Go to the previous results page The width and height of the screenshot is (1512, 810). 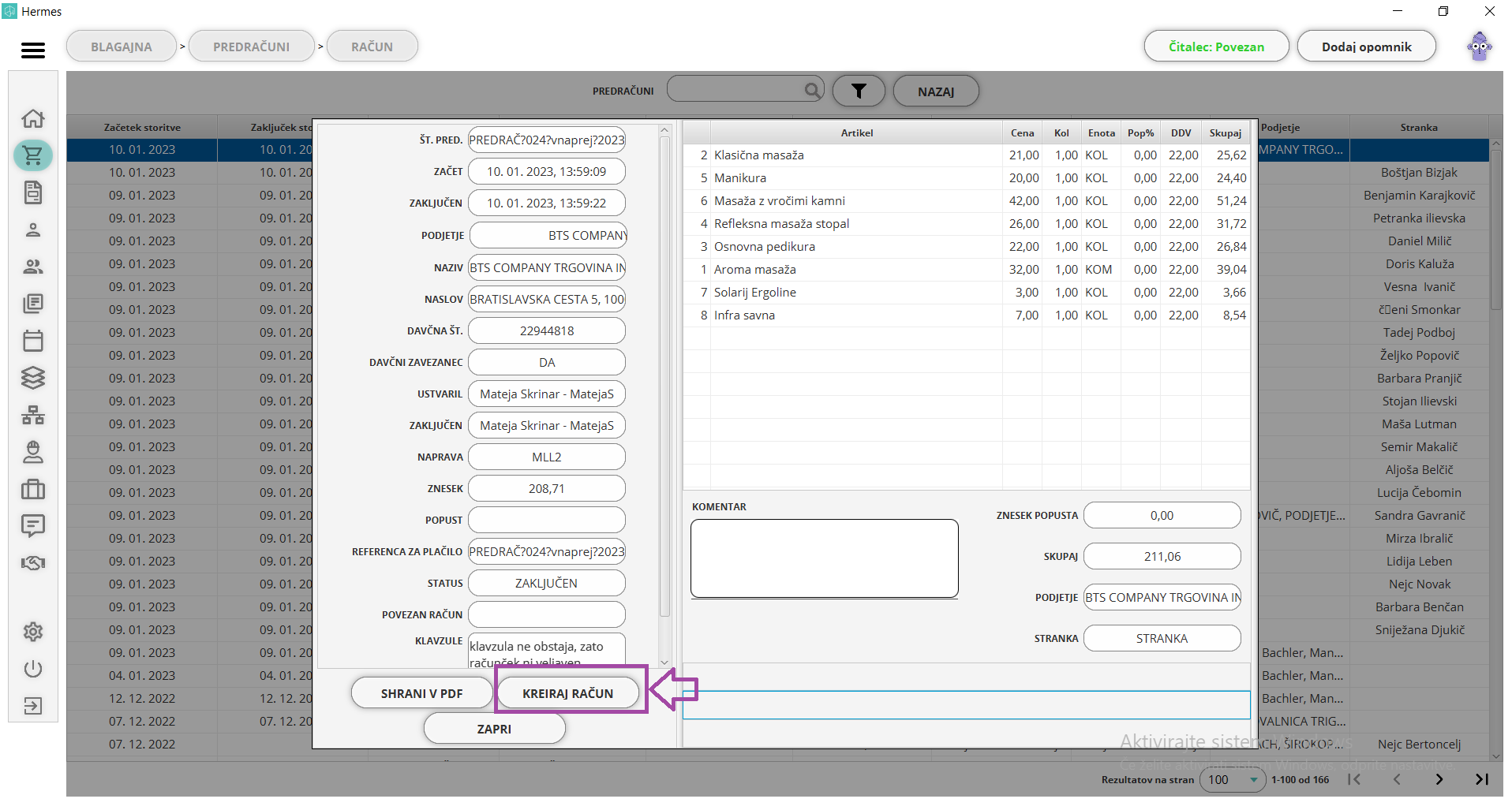point(1397,779)
